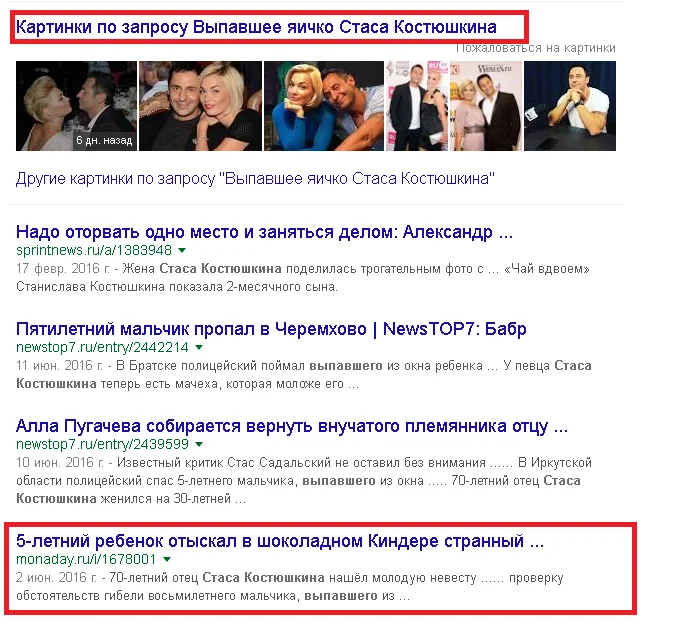678x636 pixels.
Task: Open dropdown arrow next to sprintnews.ru/a/1383948
Action: pyautogui.click(x=182, y=250)
